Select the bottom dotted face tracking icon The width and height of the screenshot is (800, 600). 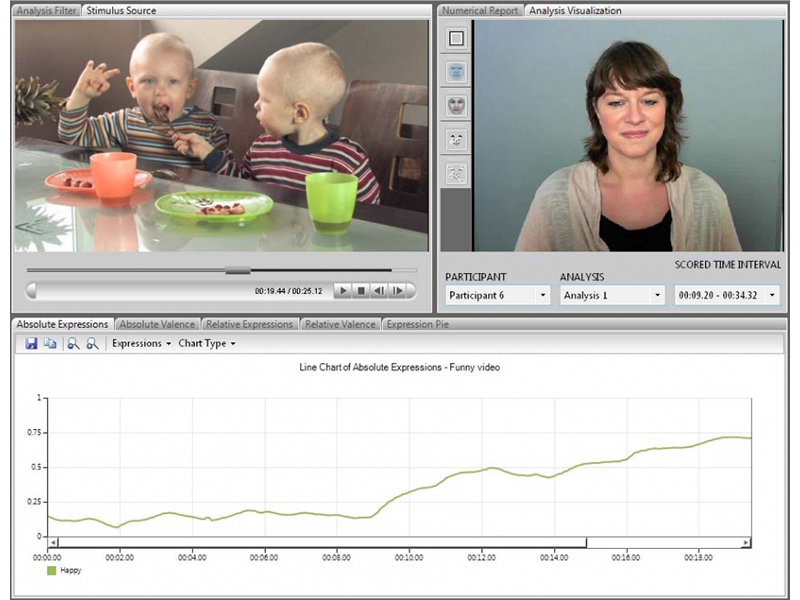click(x=456, y=173)
